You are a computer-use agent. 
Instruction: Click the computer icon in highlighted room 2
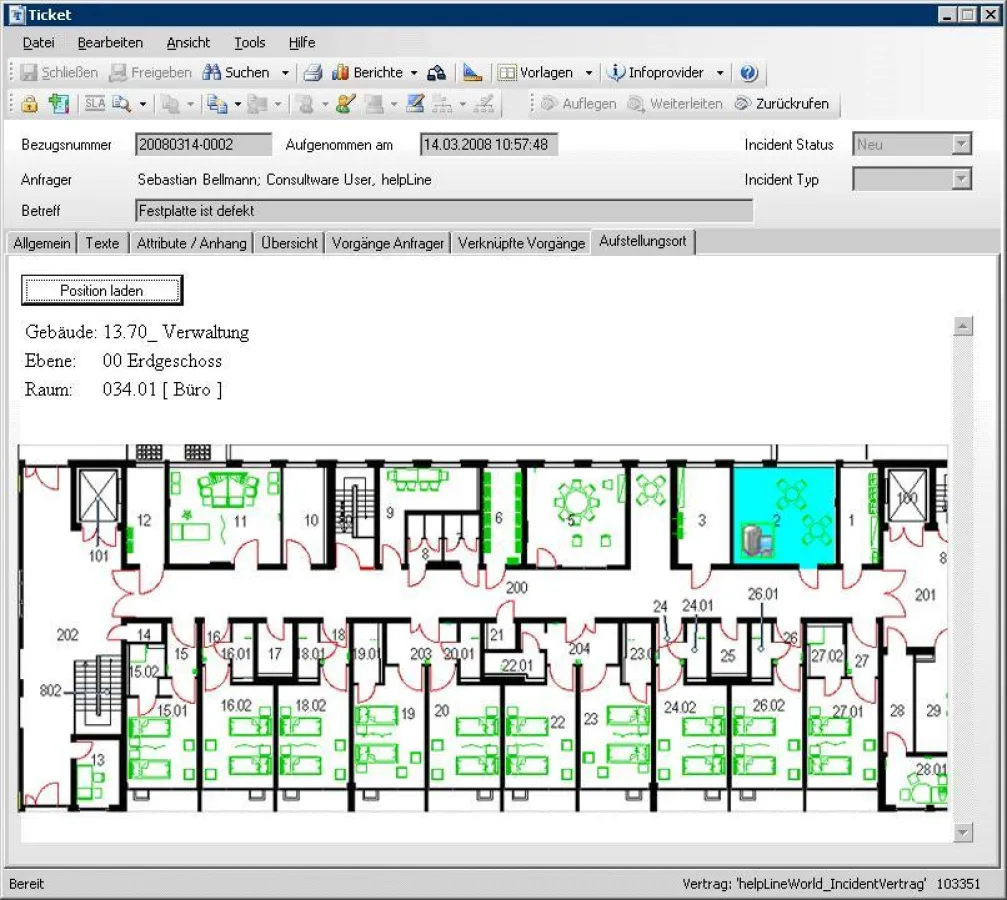point(754,540)
